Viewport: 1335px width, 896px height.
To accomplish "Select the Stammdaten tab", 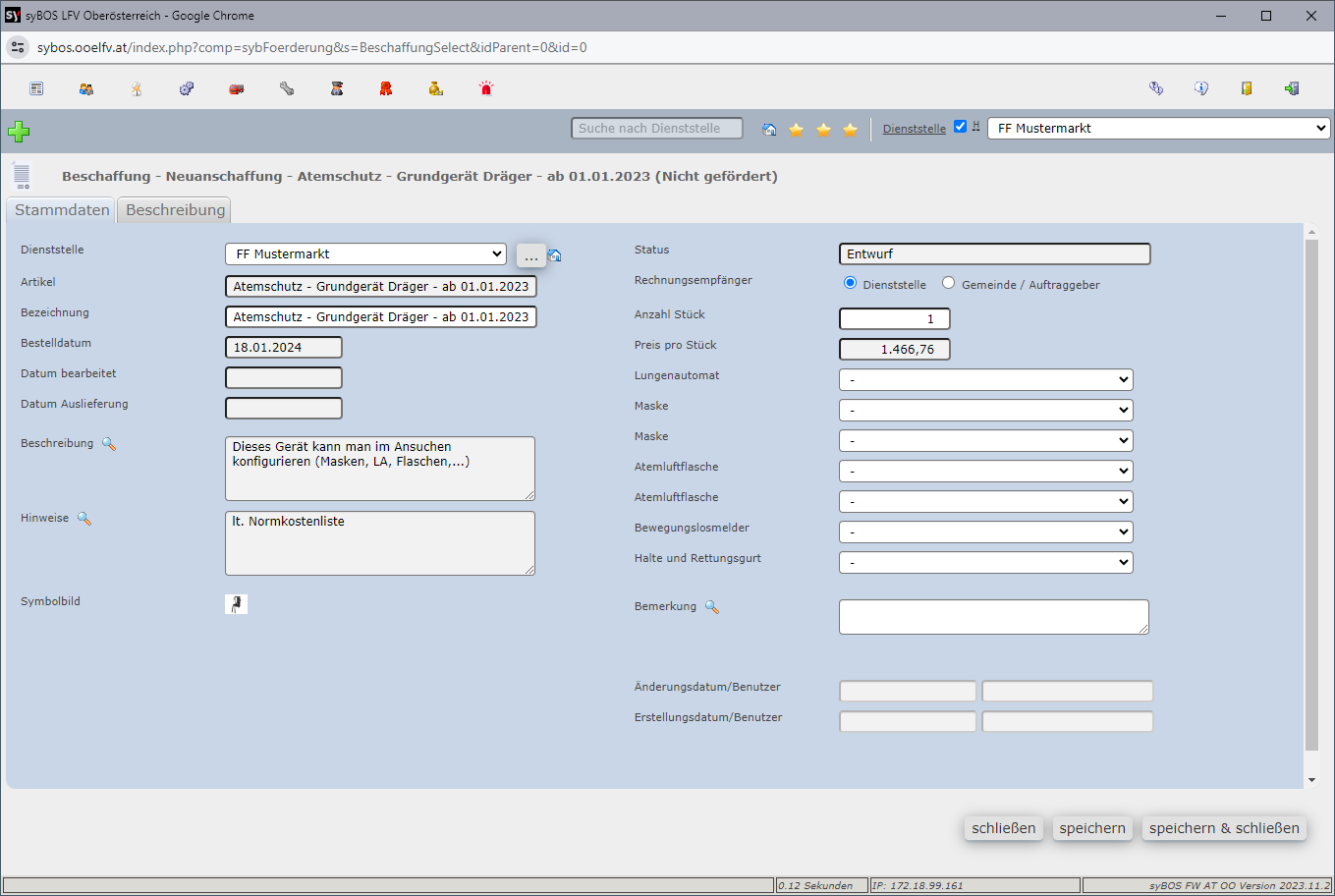I will click(62, 210).
